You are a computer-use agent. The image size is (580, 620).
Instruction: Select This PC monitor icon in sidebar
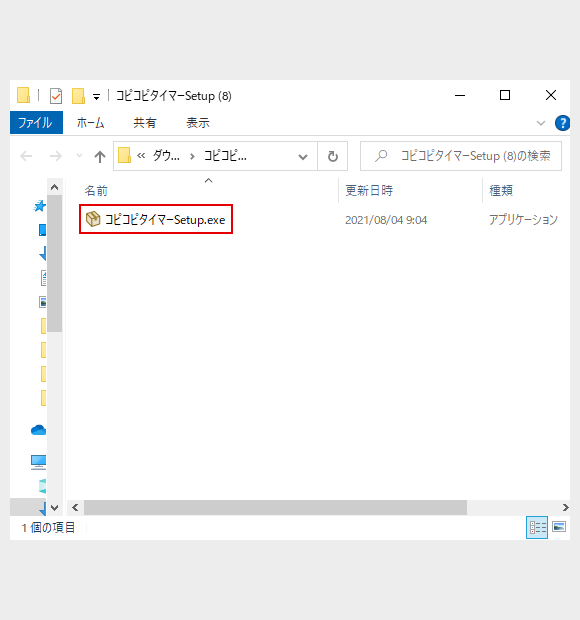[x=38, y=461]
